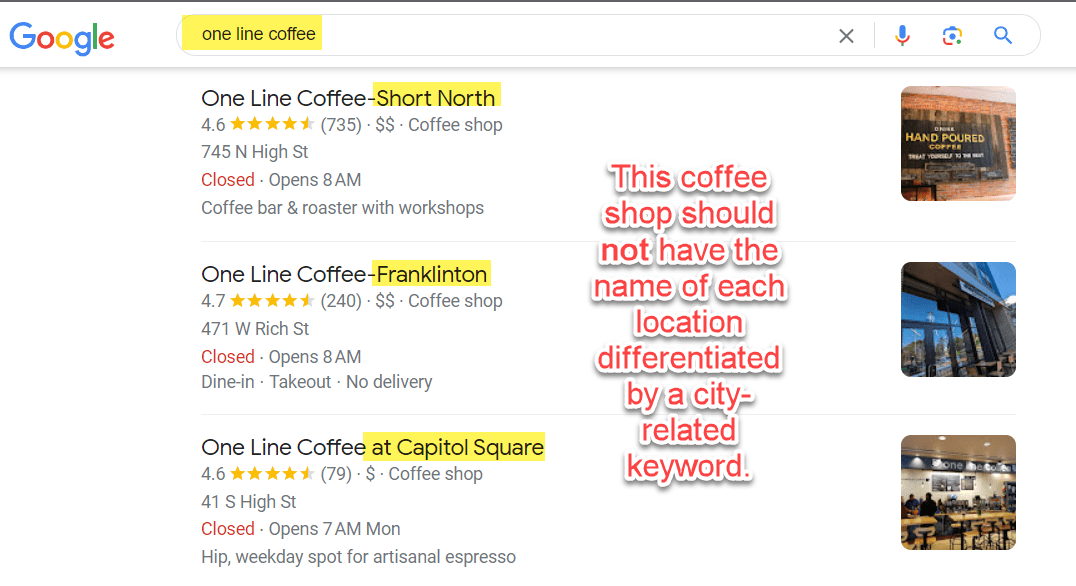Click the 4.7 rating with (240) reviews
The height and width of the screenshot is (586, 1076).
point(281,301)
